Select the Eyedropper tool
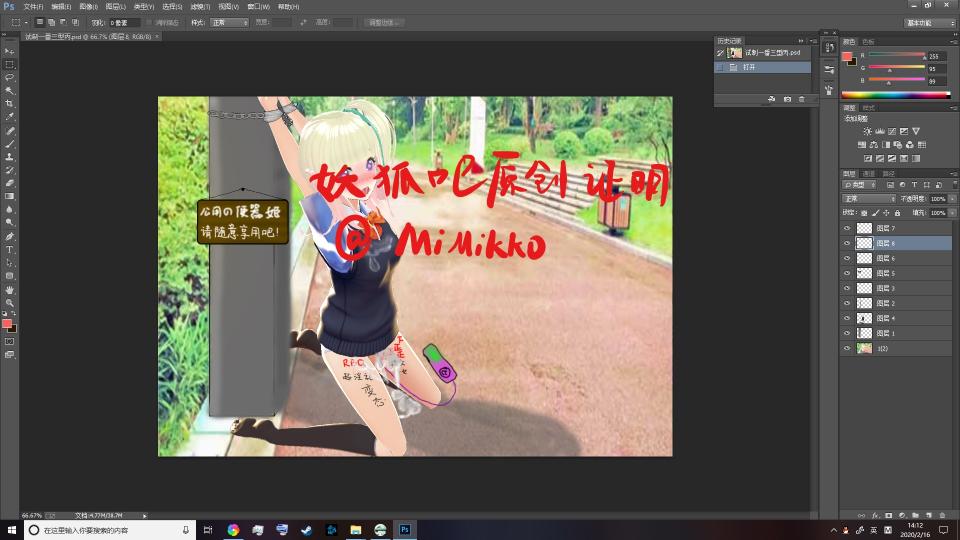 [x=9, y=116]
